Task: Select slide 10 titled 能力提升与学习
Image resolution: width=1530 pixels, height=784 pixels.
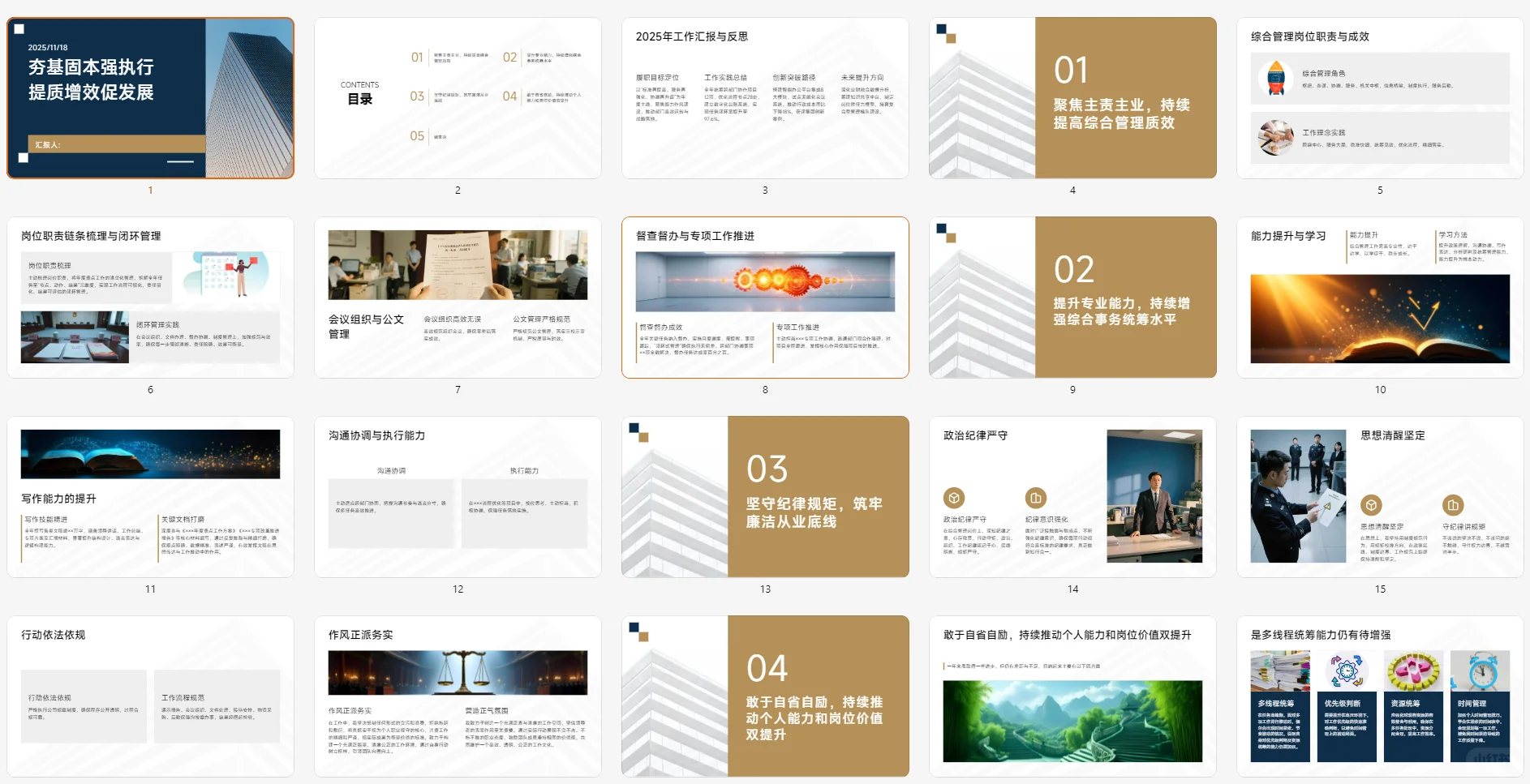Action: 1380,298
